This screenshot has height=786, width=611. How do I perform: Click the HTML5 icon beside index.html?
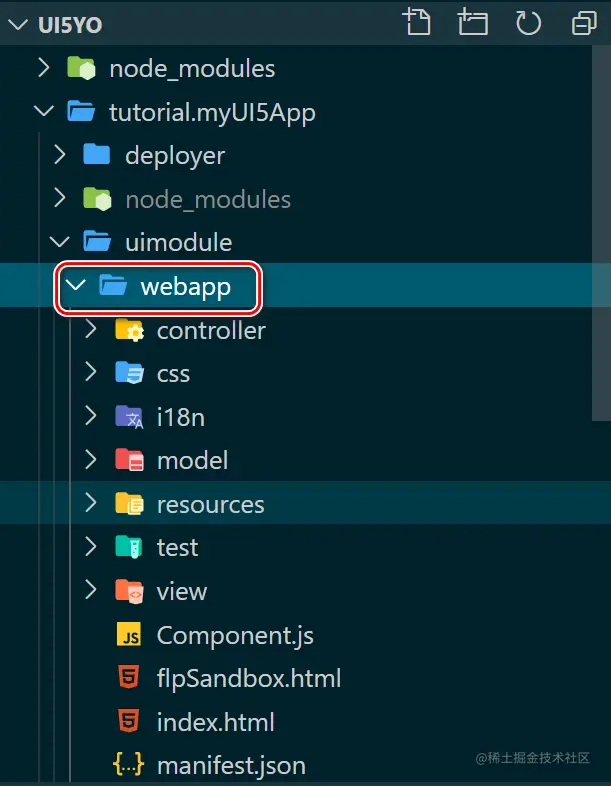click(129, 721)
